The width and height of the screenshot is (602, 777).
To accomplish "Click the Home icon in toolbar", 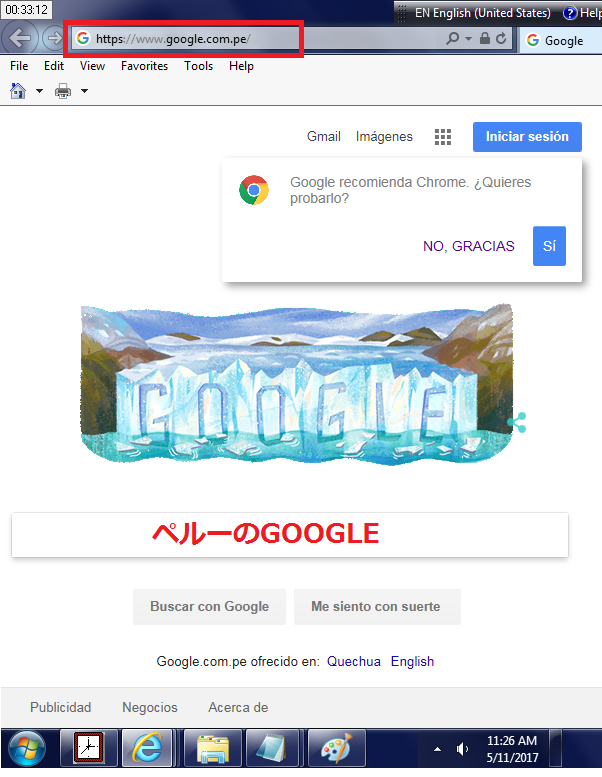I will point(18,91).
